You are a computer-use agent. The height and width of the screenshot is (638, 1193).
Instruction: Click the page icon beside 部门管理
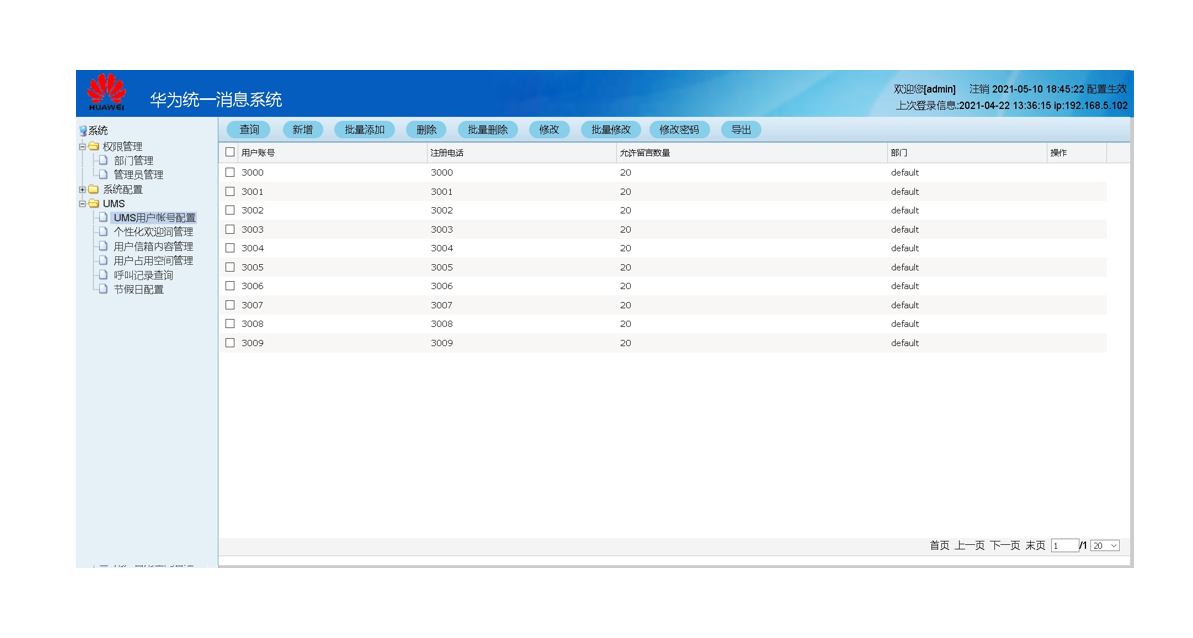point(103,161)
